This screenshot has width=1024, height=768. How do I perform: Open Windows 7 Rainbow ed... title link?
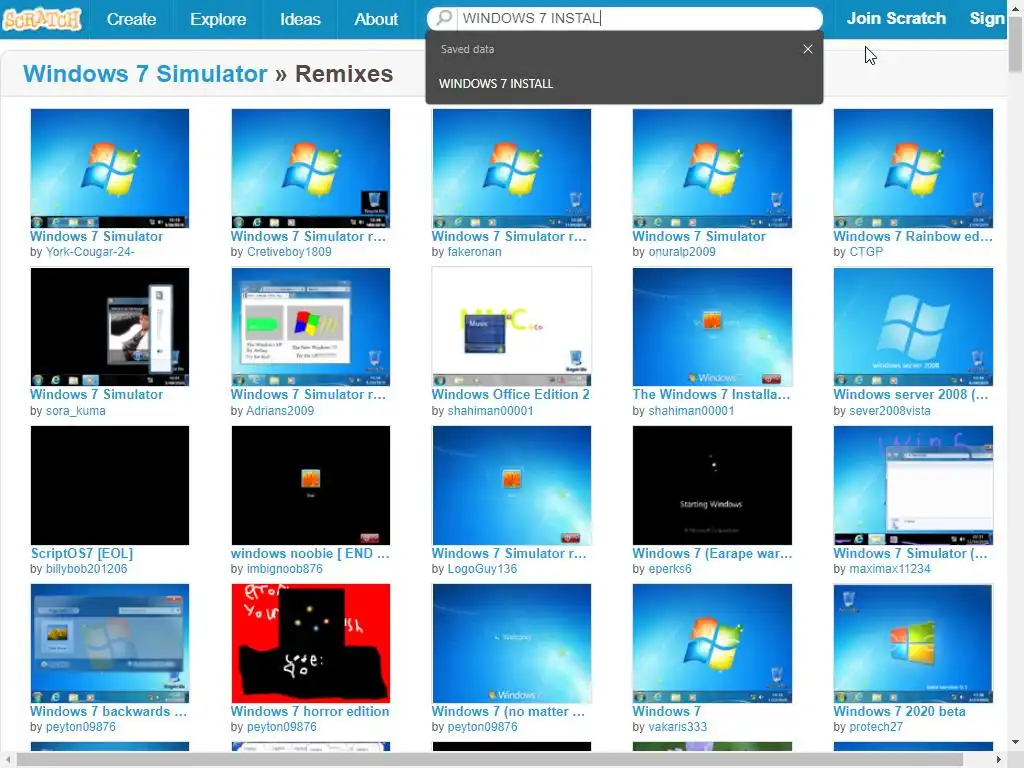click(913, 236)
